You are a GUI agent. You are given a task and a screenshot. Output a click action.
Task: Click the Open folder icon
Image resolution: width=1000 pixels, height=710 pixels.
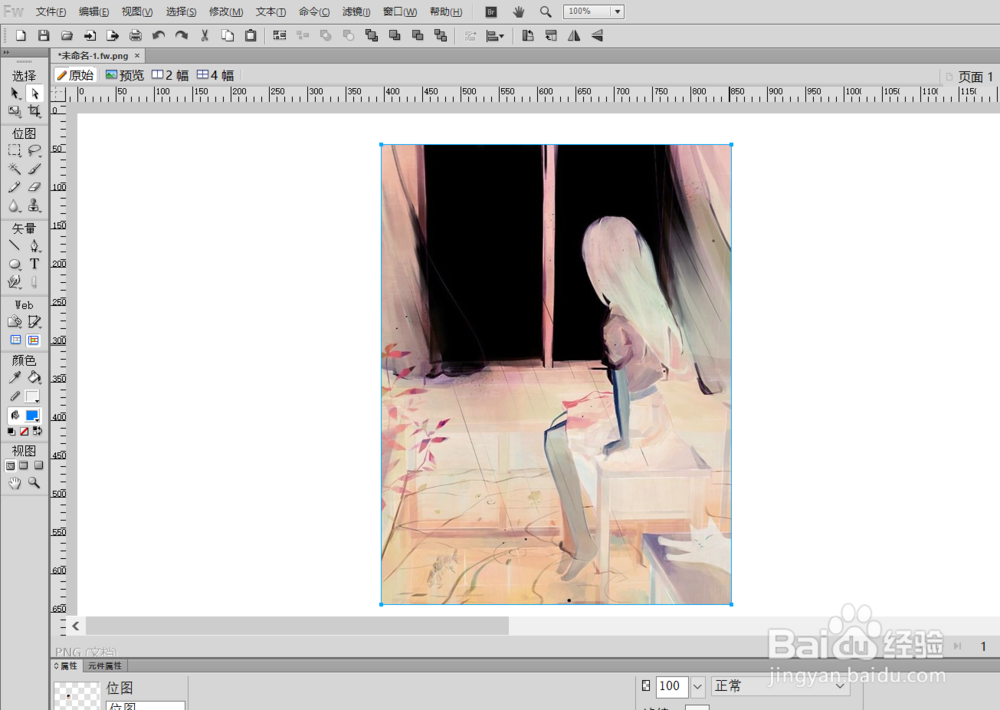coord(66,36)
